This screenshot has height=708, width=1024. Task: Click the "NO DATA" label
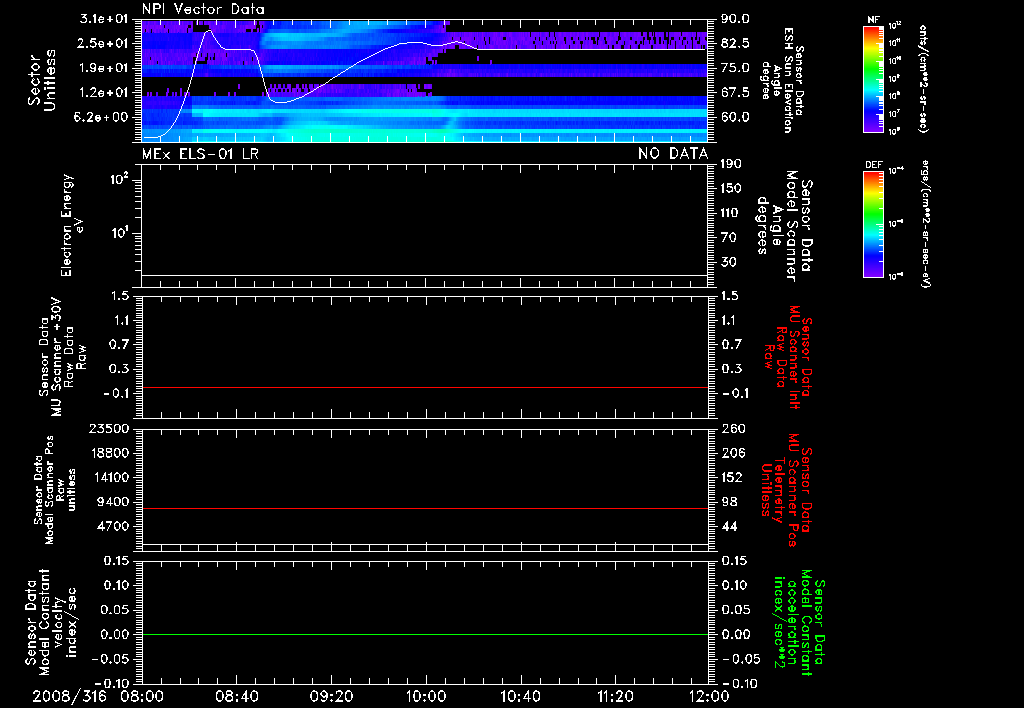673,154
